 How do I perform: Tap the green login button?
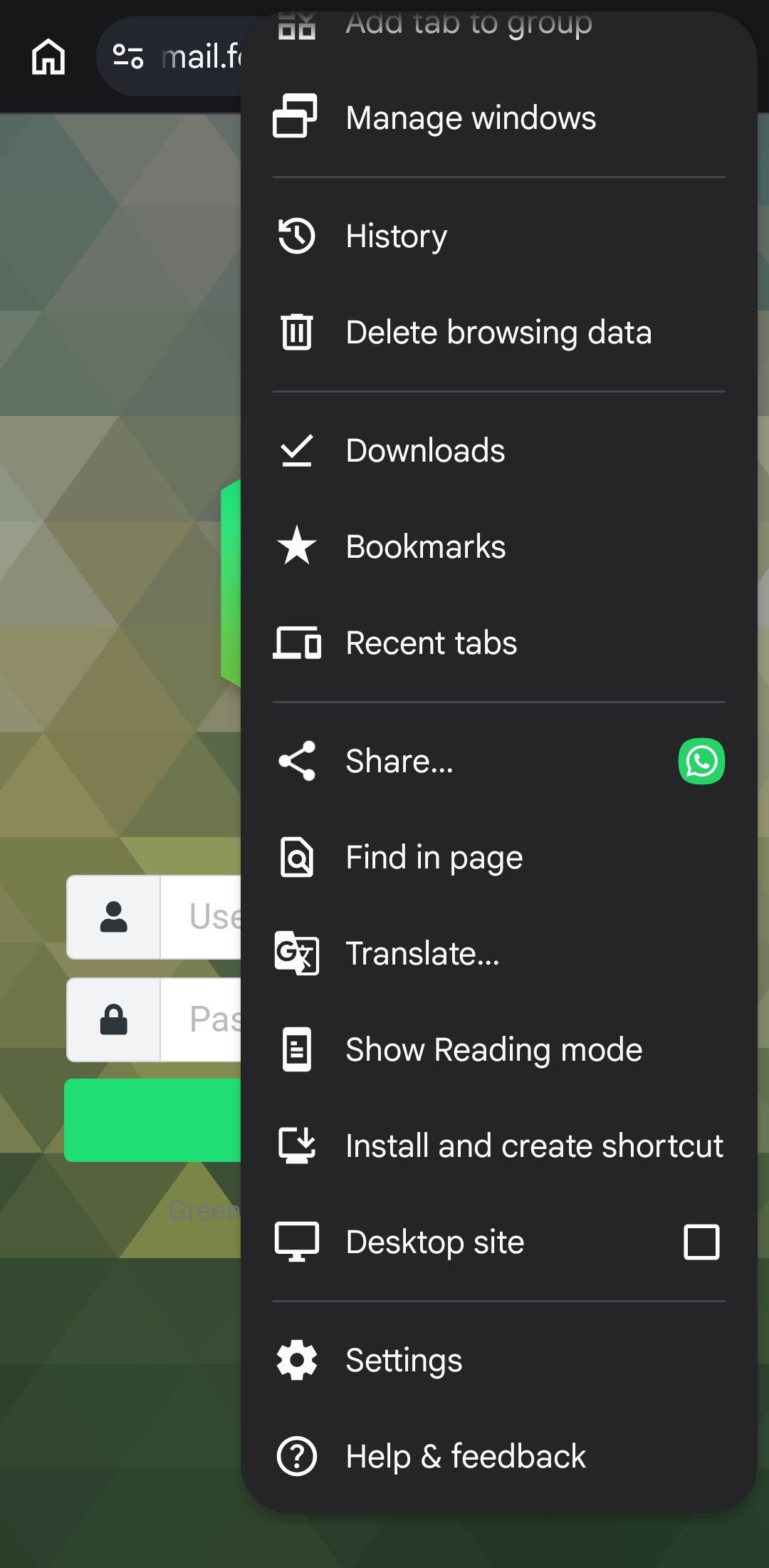pyautogui.click(x=152, y=1120)
